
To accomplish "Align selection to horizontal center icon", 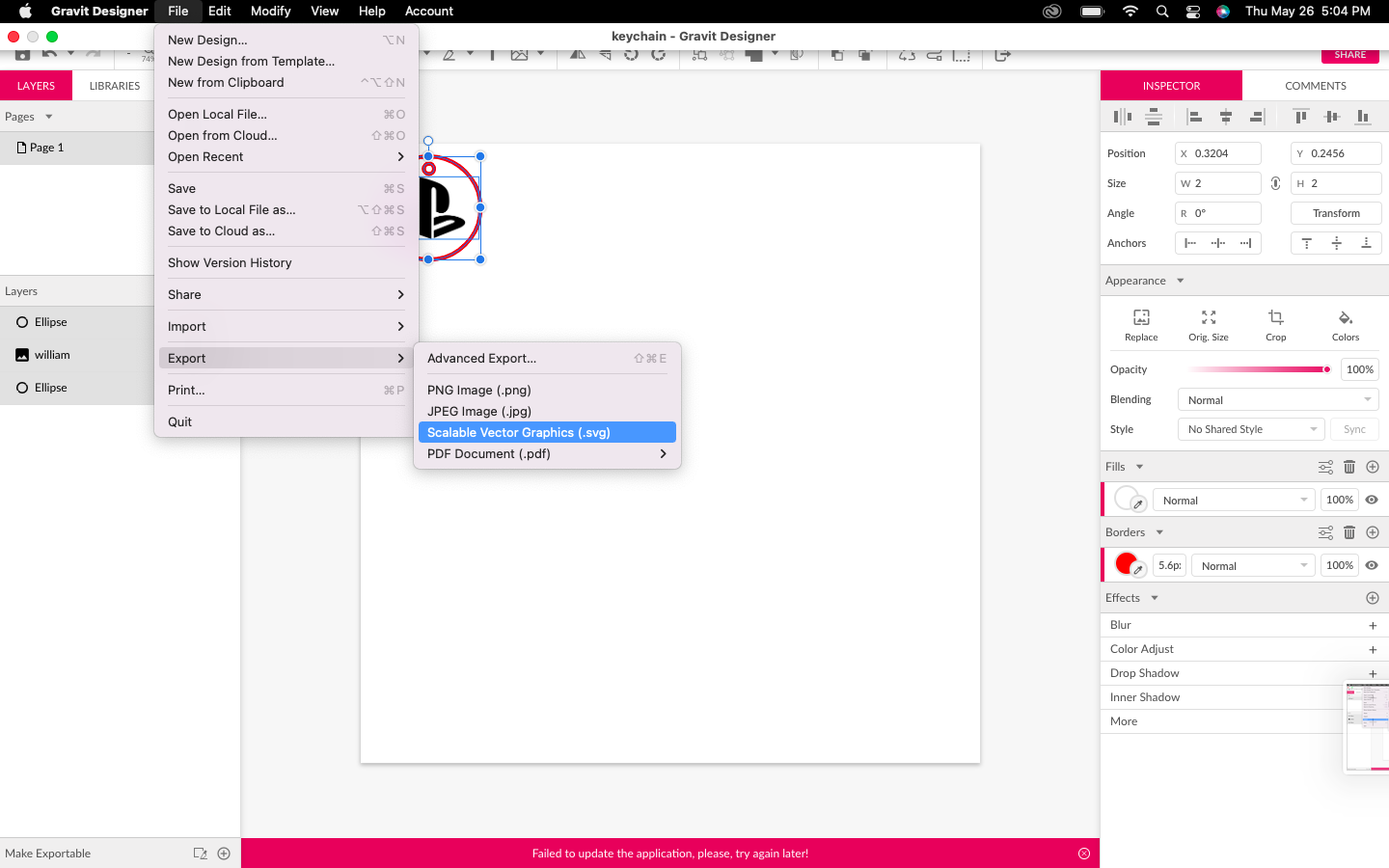I will pos(1226,117).
